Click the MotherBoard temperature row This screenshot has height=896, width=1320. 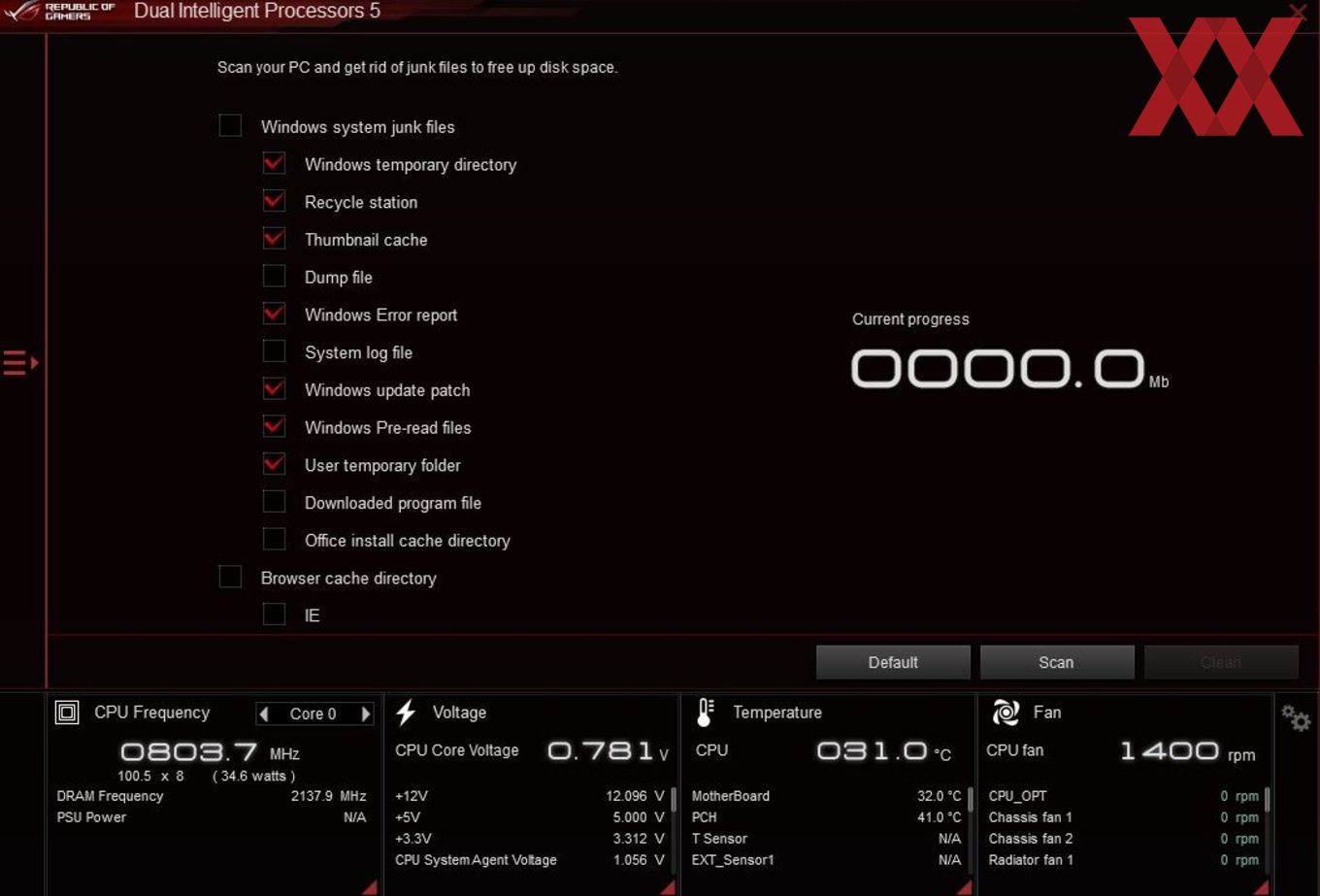(826, 796)
